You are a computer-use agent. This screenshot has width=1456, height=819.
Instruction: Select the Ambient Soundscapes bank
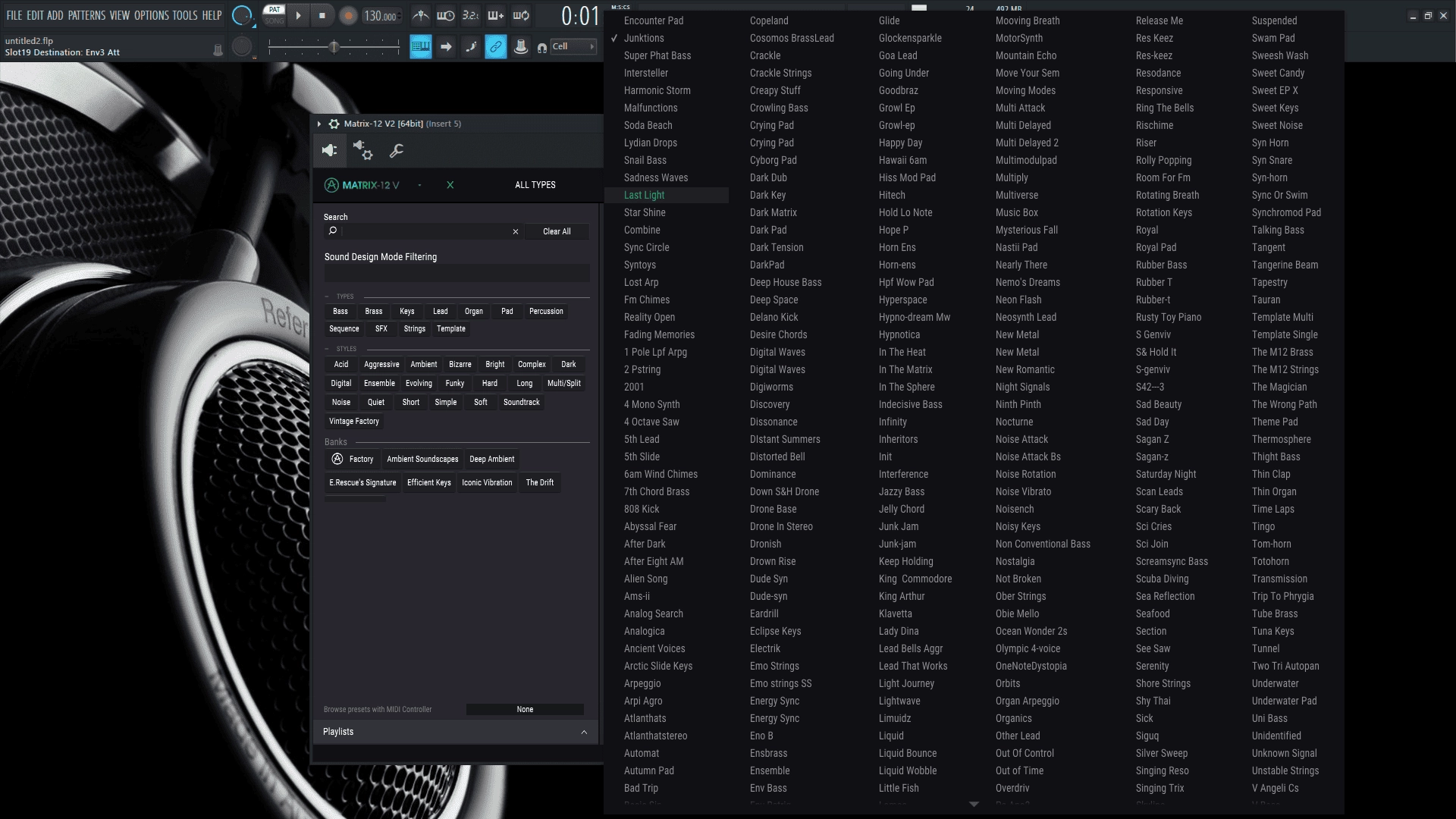point(422,459)
